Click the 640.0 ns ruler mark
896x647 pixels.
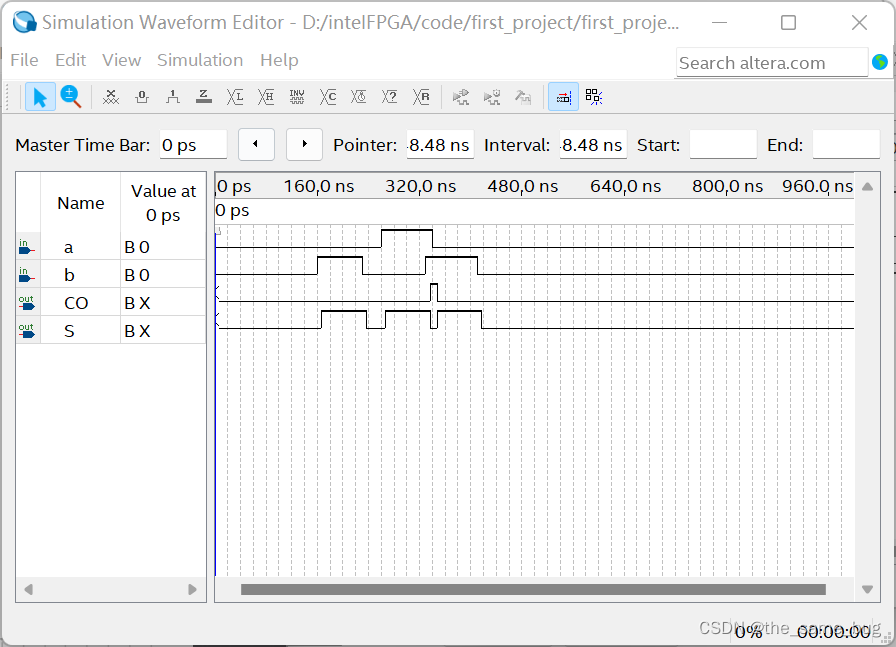pyautogui.click(x=625, y=186)
